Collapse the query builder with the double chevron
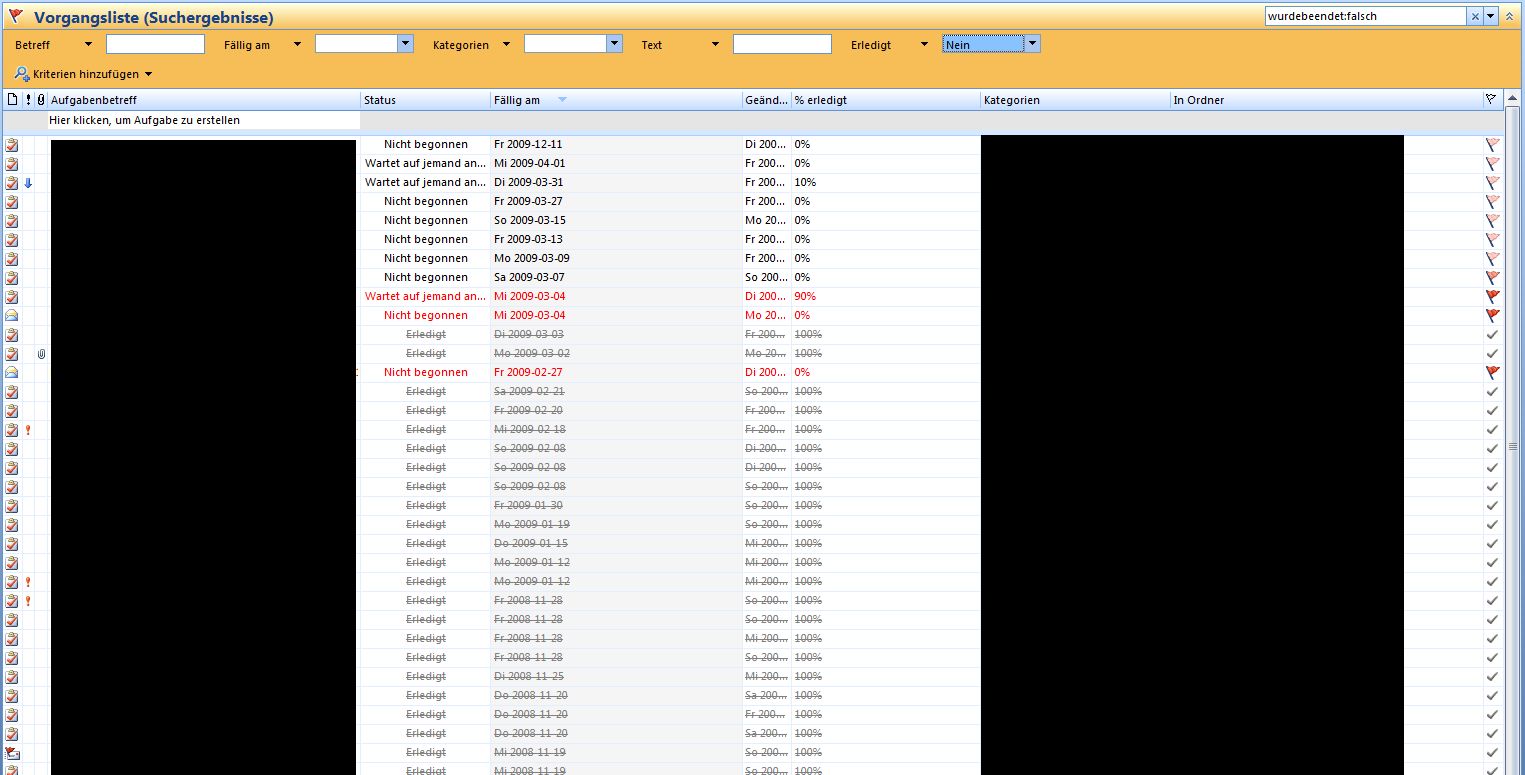This screenshot has width=1525, height=775. click(x=1509, y=17)
